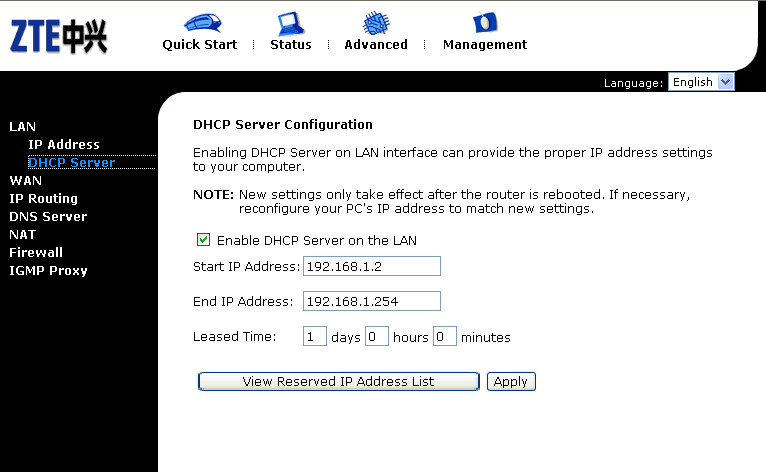Screen dimensions: 766x472
Task: Click the DHCP Server Configuration heading
Action: [283, 125]
